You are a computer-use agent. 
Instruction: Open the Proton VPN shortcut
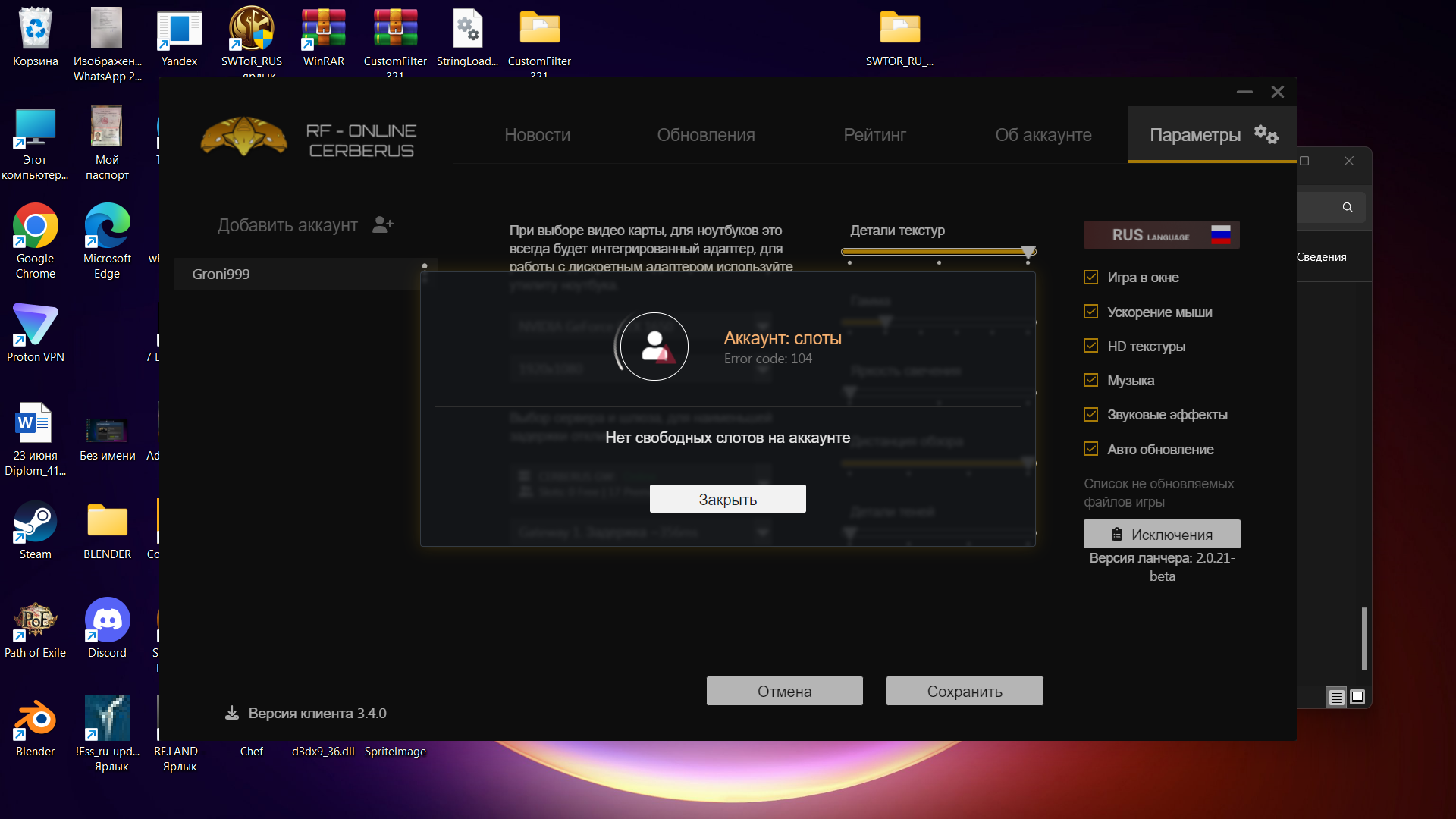(x=35, y=325)
